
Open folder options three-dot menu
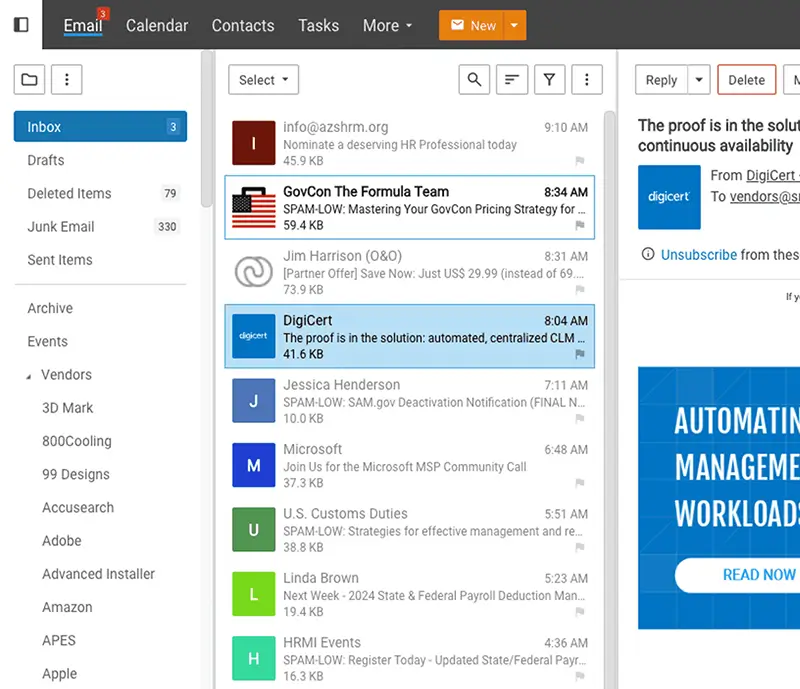(67, 80)
